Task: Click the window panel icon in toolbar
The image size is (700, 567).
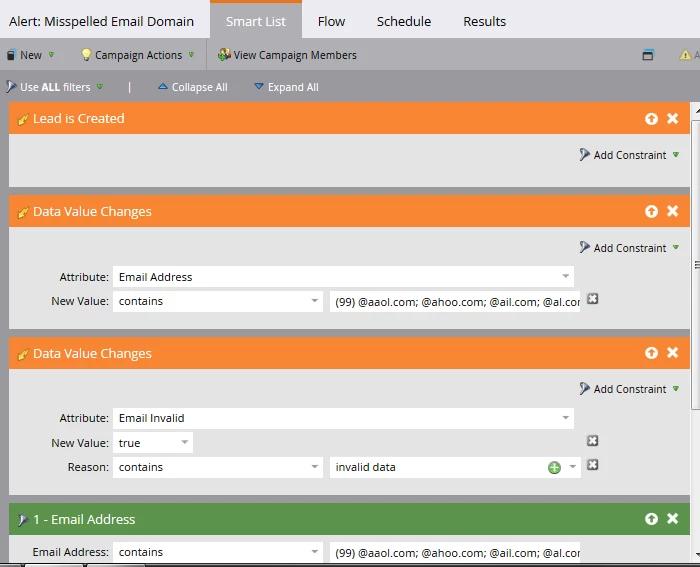Action: pos(648,55)
